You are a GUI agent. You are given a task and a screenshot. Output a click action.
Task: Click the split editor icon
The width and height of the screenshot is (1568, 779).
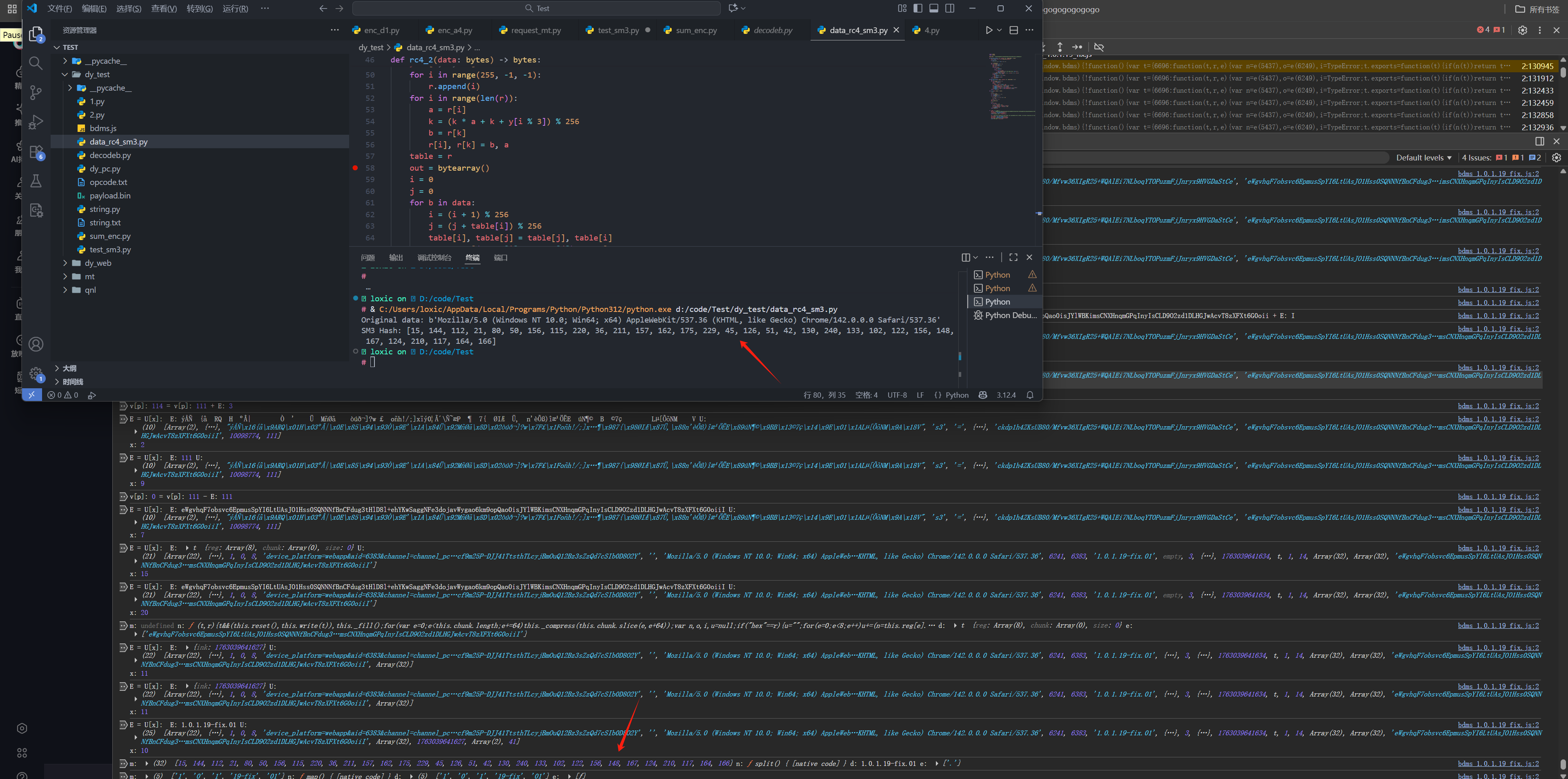(1013, 30)
